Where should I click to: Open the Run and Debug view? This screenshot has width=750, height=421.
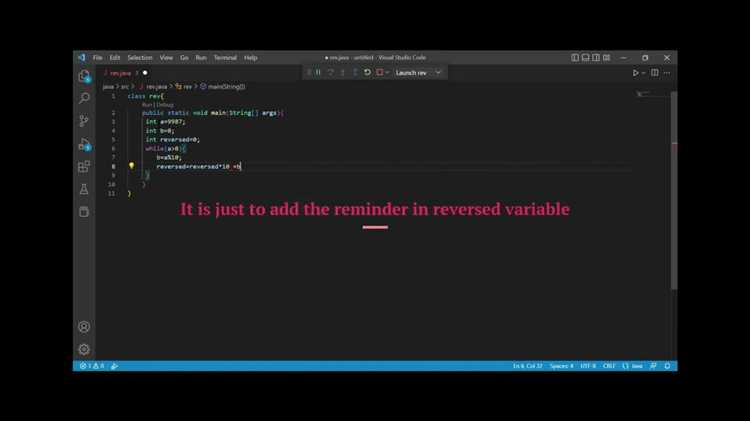pos(84,144)
